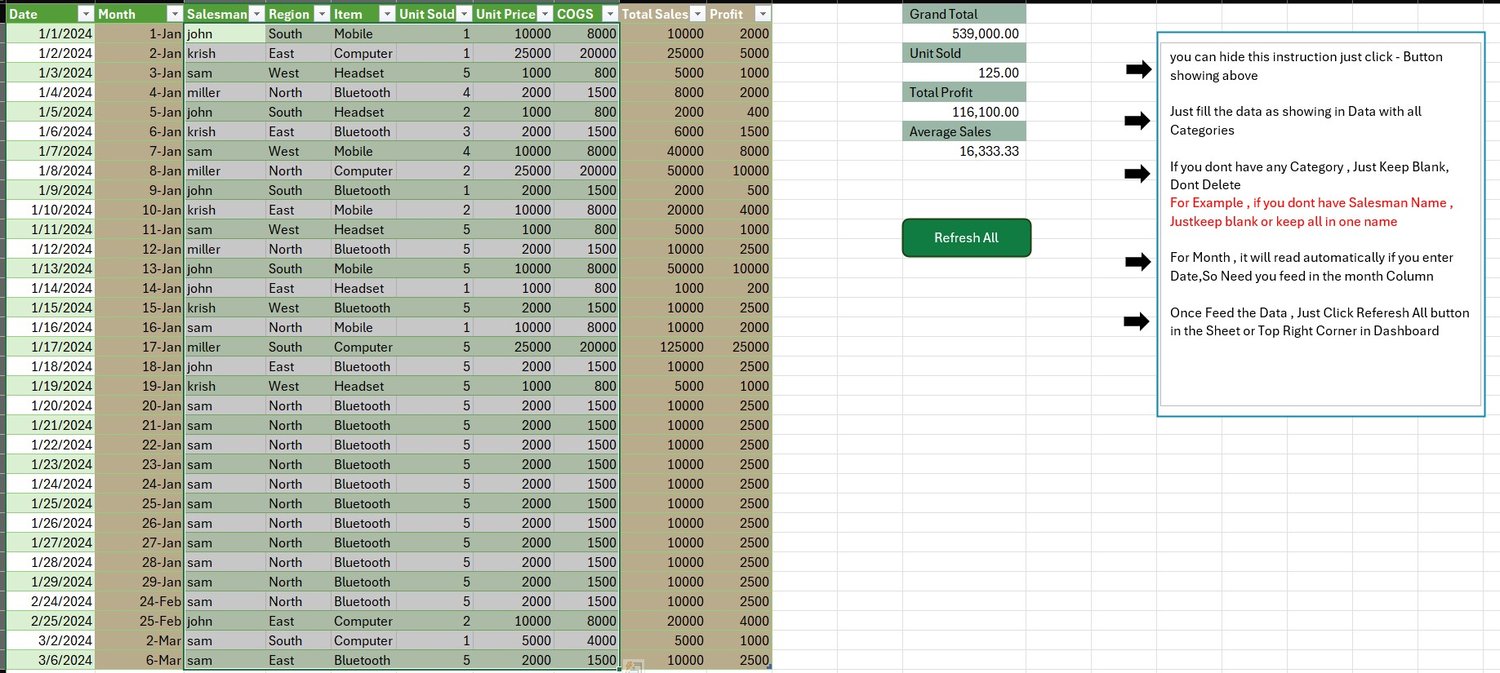Click region West in the 1/3/2024 row
Screen dimensions: 1500x673
coord(298,73)
